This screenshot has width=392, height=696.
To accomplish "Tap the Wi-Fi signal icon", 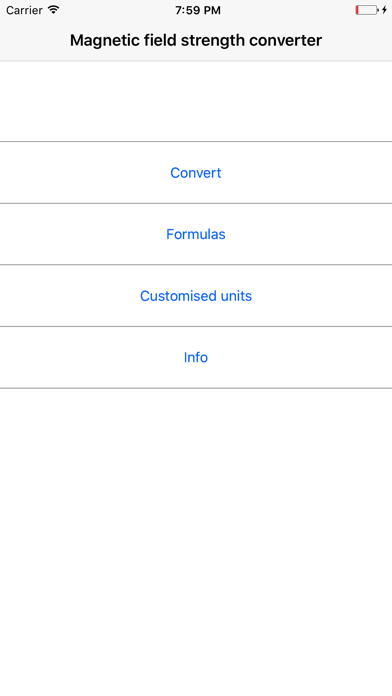I will [x=54, y=10].
